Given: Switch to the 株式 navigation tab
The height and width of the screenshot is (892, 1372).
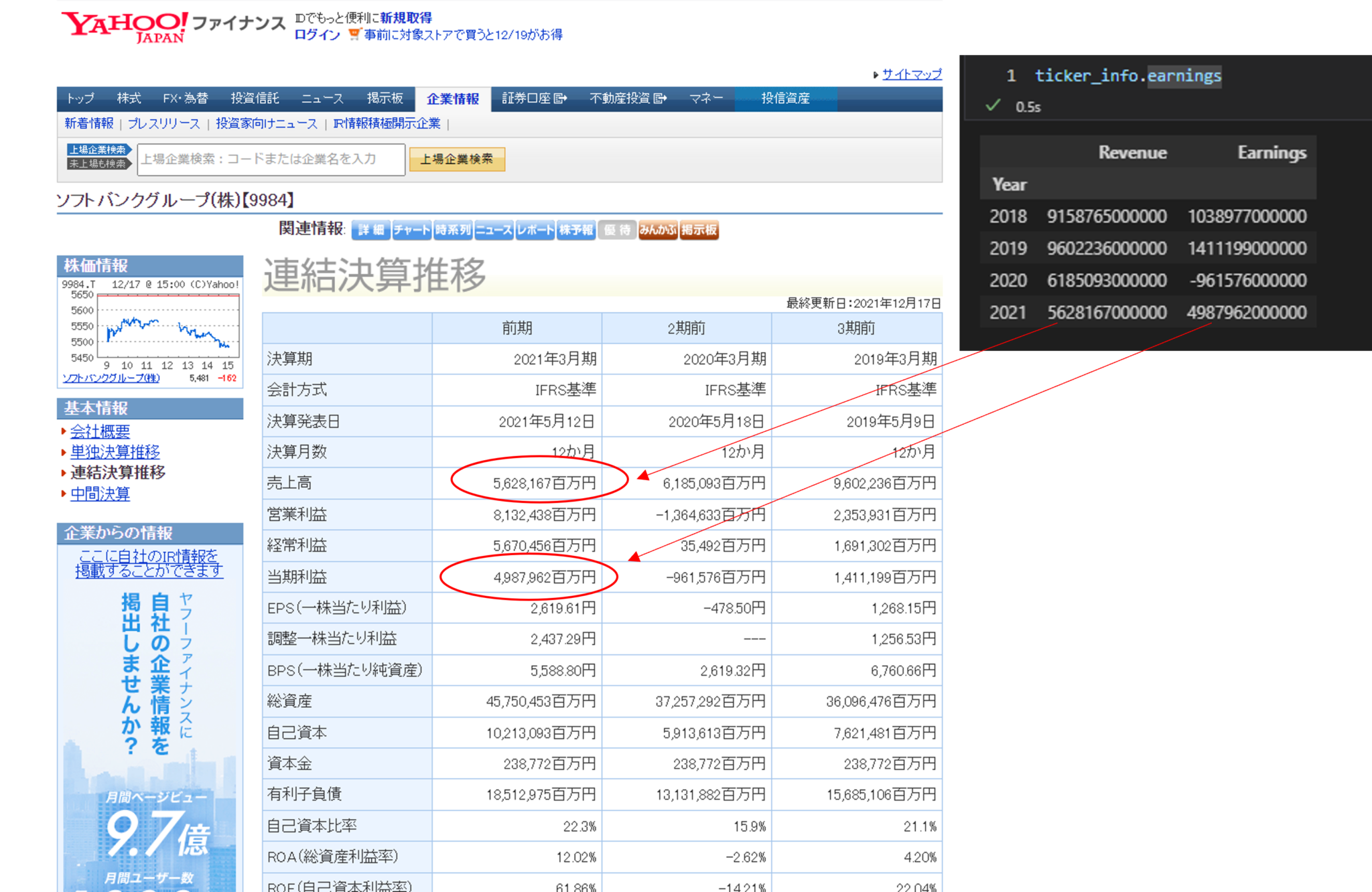Looking at the screenshot, I should (x=129, y=98).
